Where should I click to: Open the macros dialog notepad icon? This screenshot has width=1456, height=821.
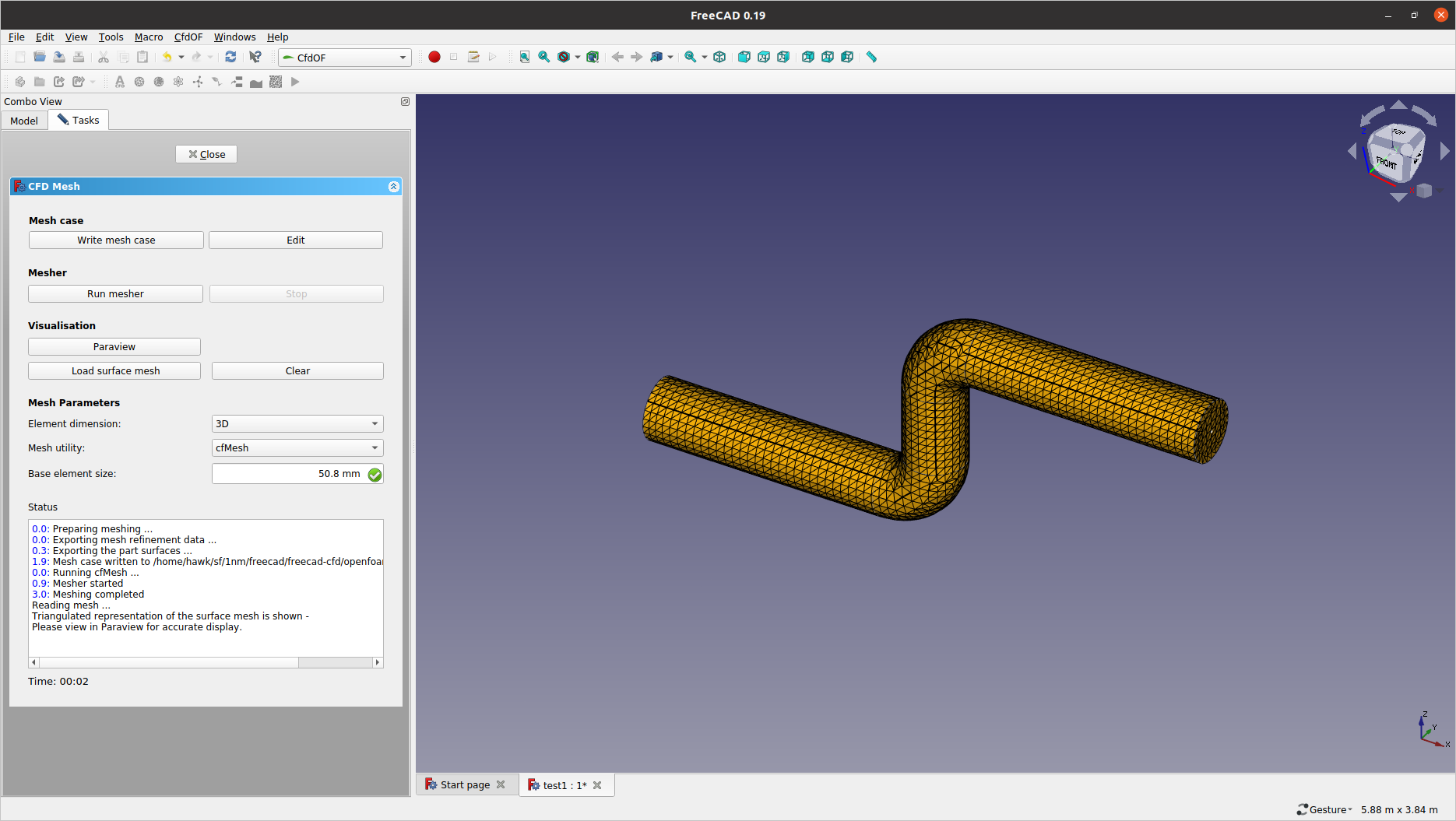473,57
